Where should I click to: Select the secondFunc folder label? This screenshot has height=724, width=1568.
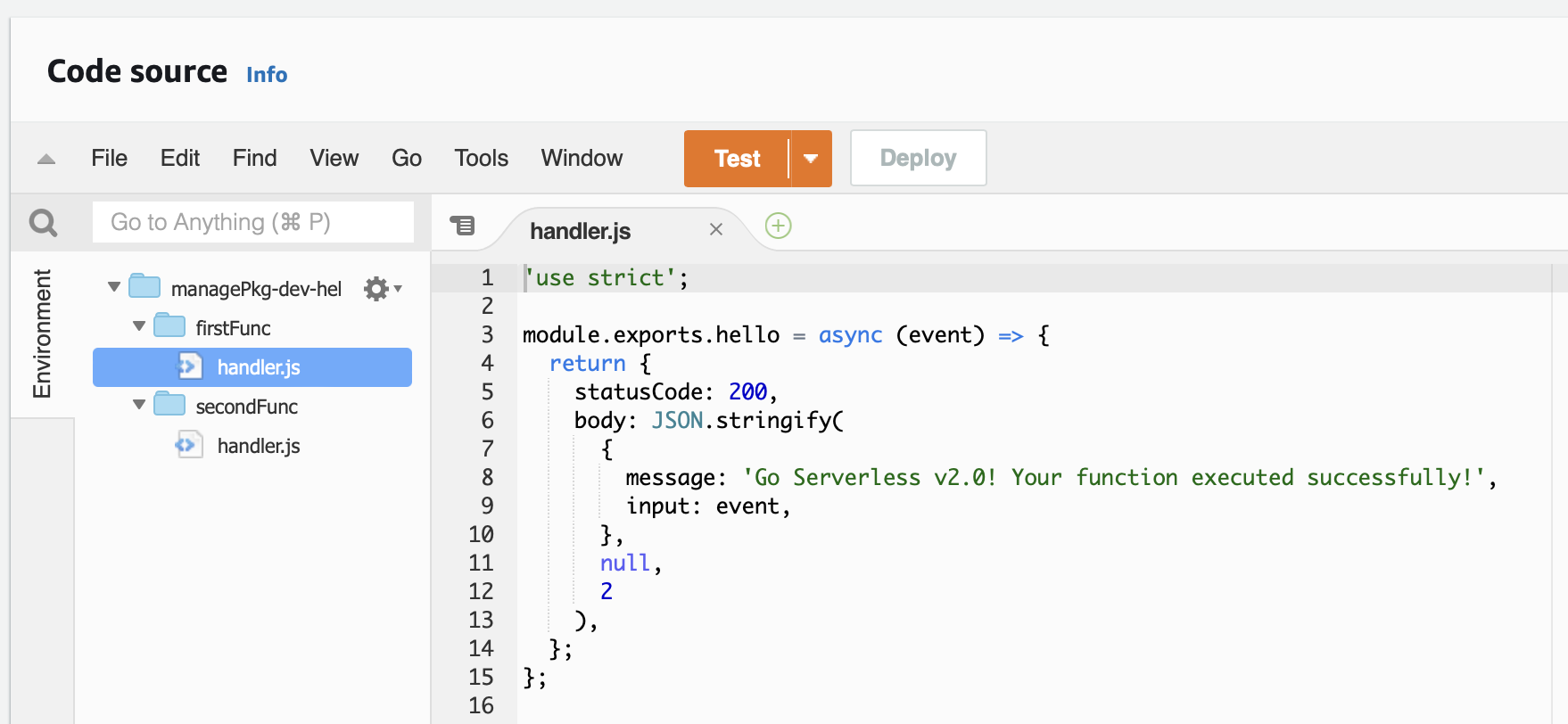[247, 407]
